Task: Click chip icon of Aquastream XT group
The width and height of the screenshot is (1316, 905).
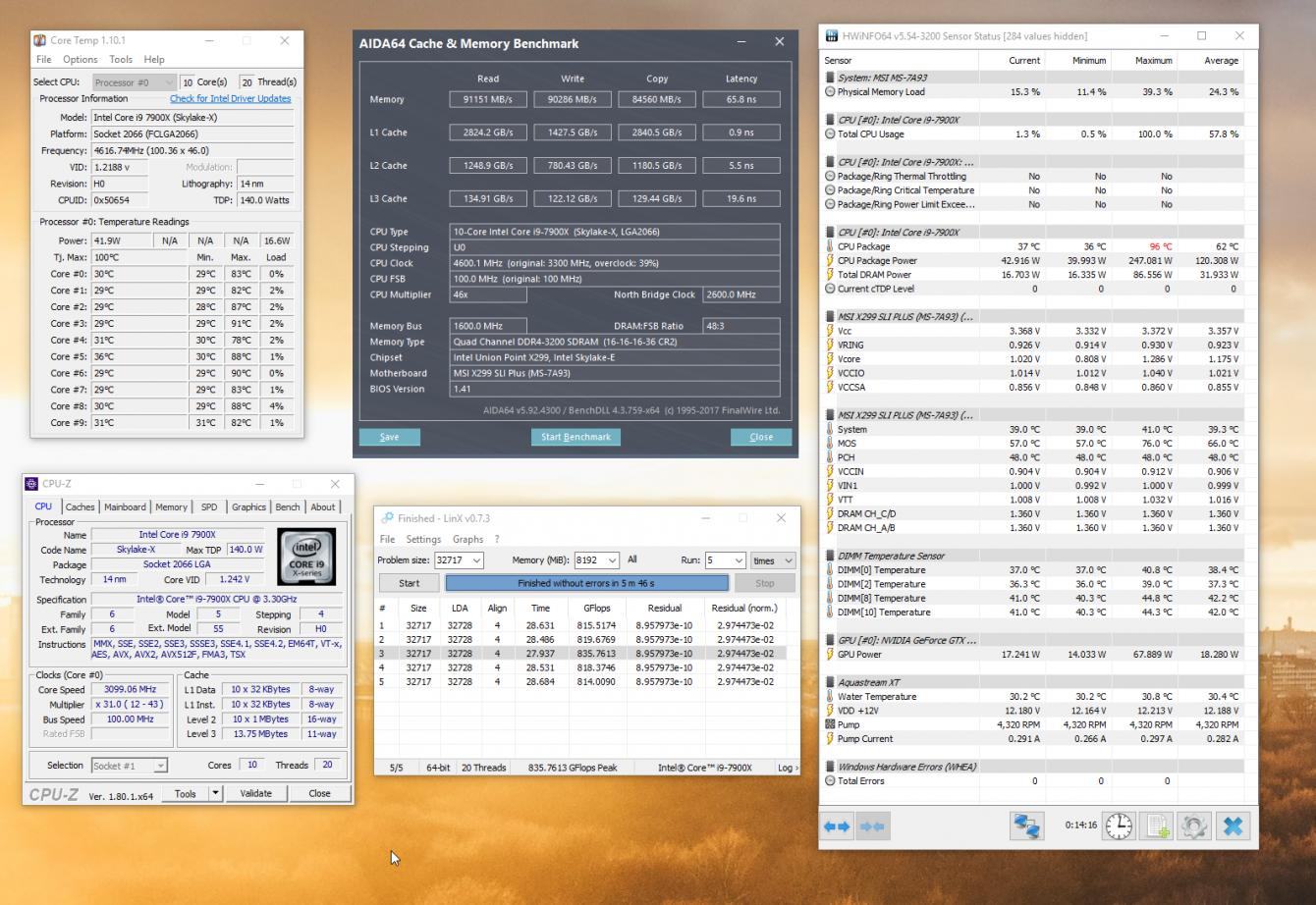Action: (x=830, y=682)
